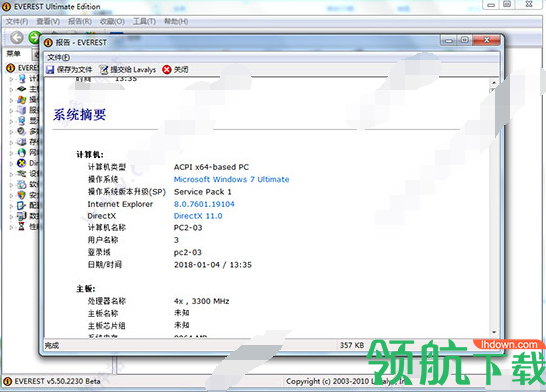Click the 357 KB status bar entry
Image resolution: width=546 pixels, height=392 pixels.
pyautogui.click(x=352, y=345)
